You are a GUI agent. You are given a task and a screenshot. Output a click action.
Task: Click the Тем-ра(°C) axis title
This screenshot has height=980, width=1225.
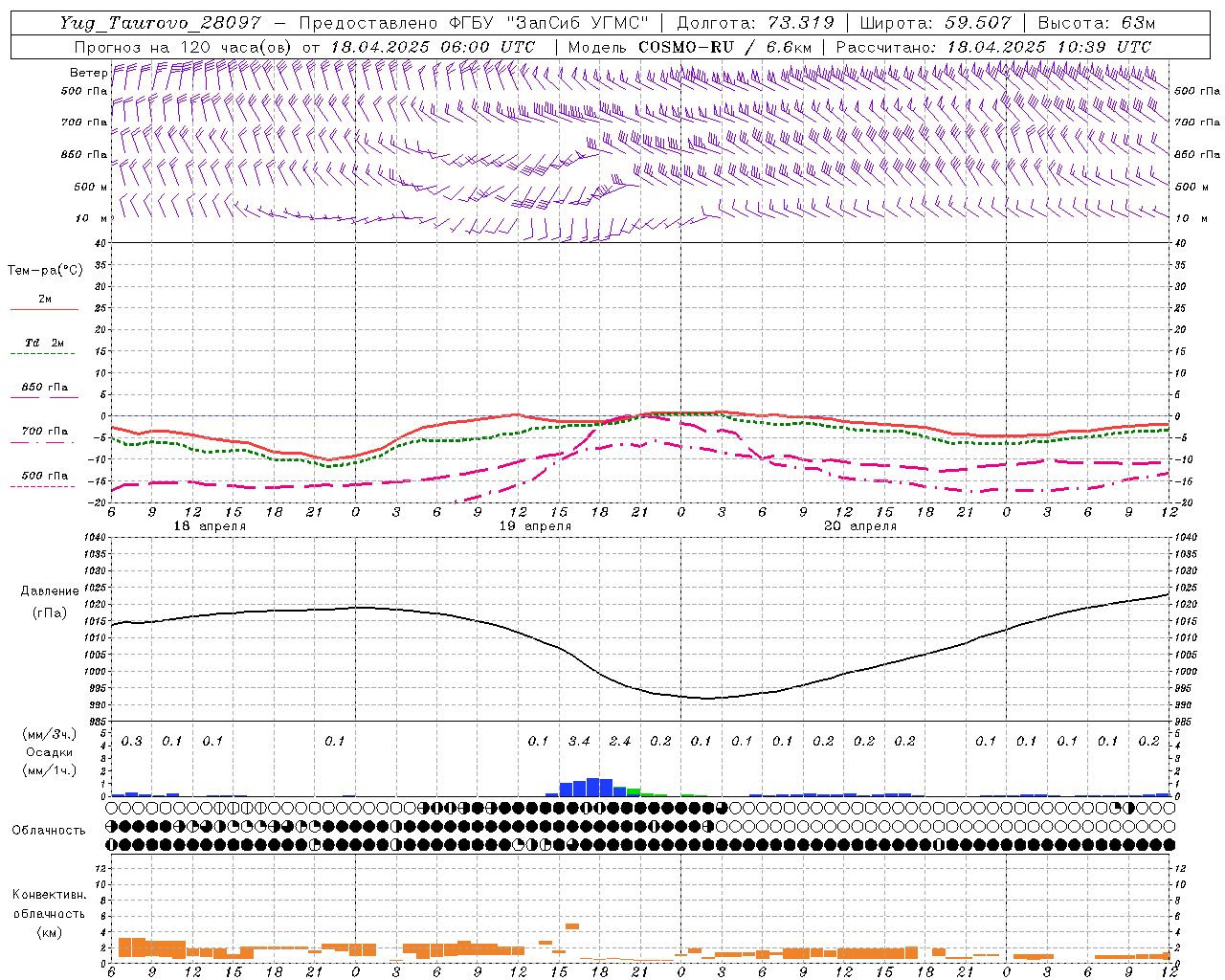(45, 270)
